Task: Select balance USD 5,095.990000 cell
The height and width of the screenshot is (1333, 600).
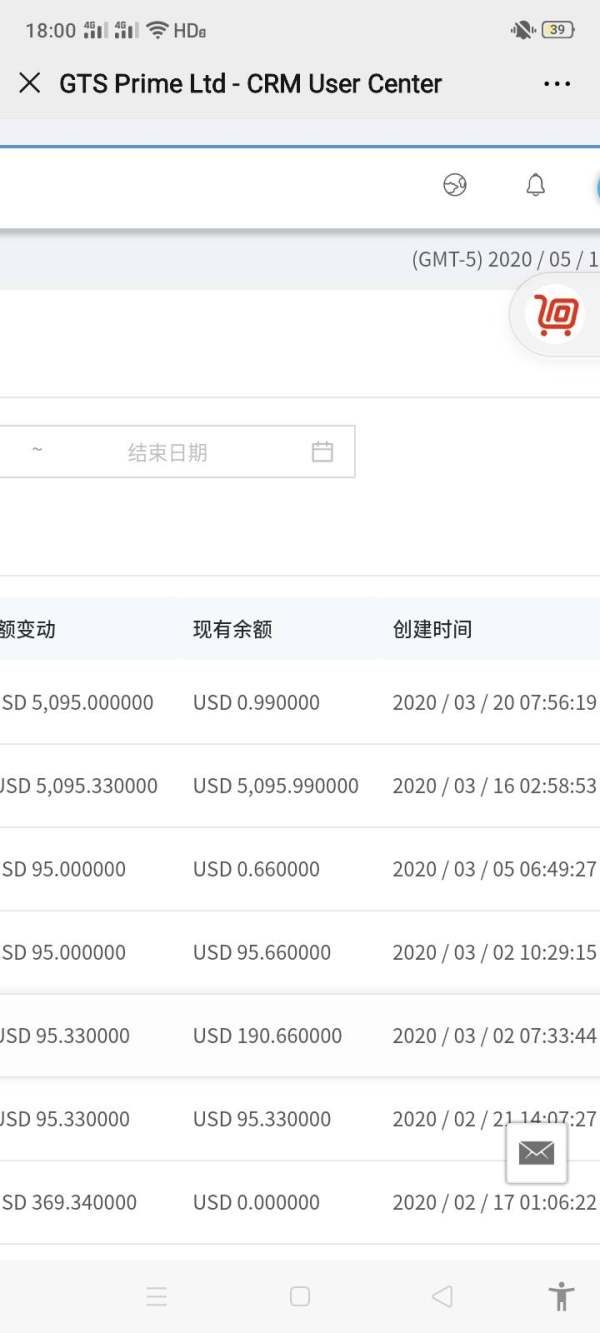Action: 276,786
